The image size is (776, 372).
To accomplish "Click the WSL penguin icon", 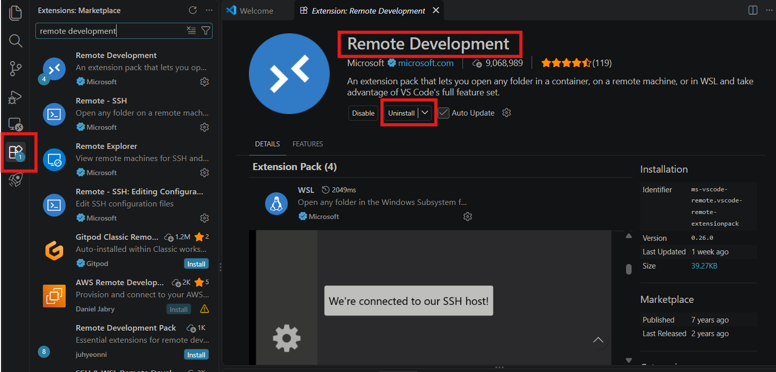I will [x=277, y=203].
